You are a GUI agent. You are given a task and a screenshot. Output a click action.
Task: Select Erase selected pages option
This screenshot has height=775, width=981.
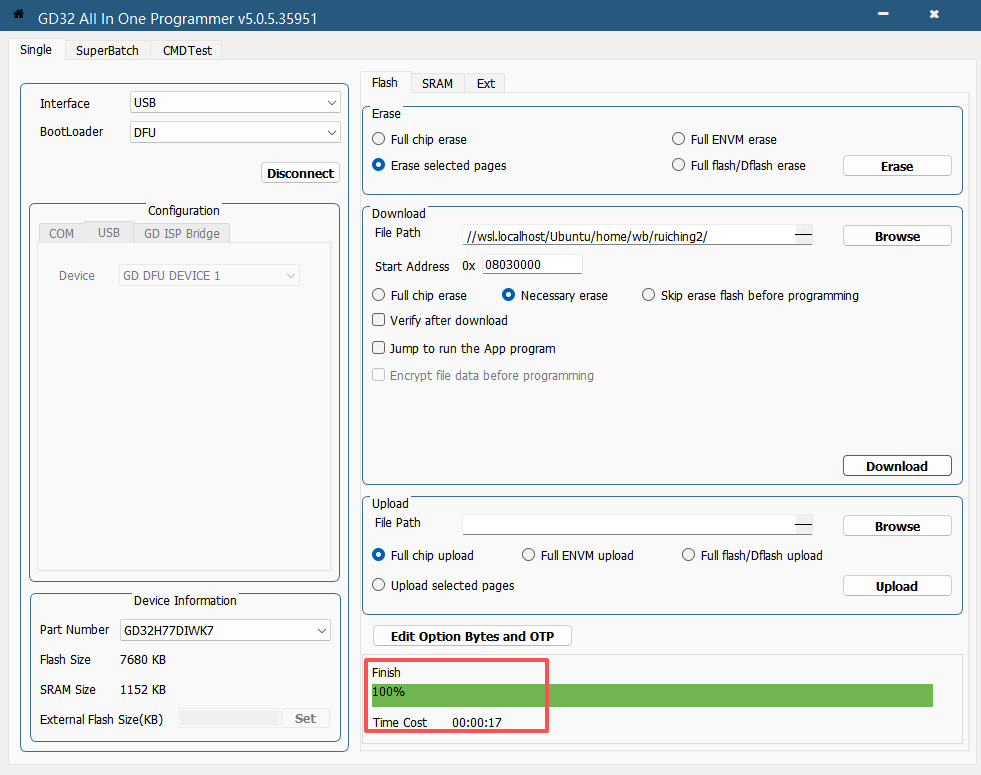coord(439,165)
